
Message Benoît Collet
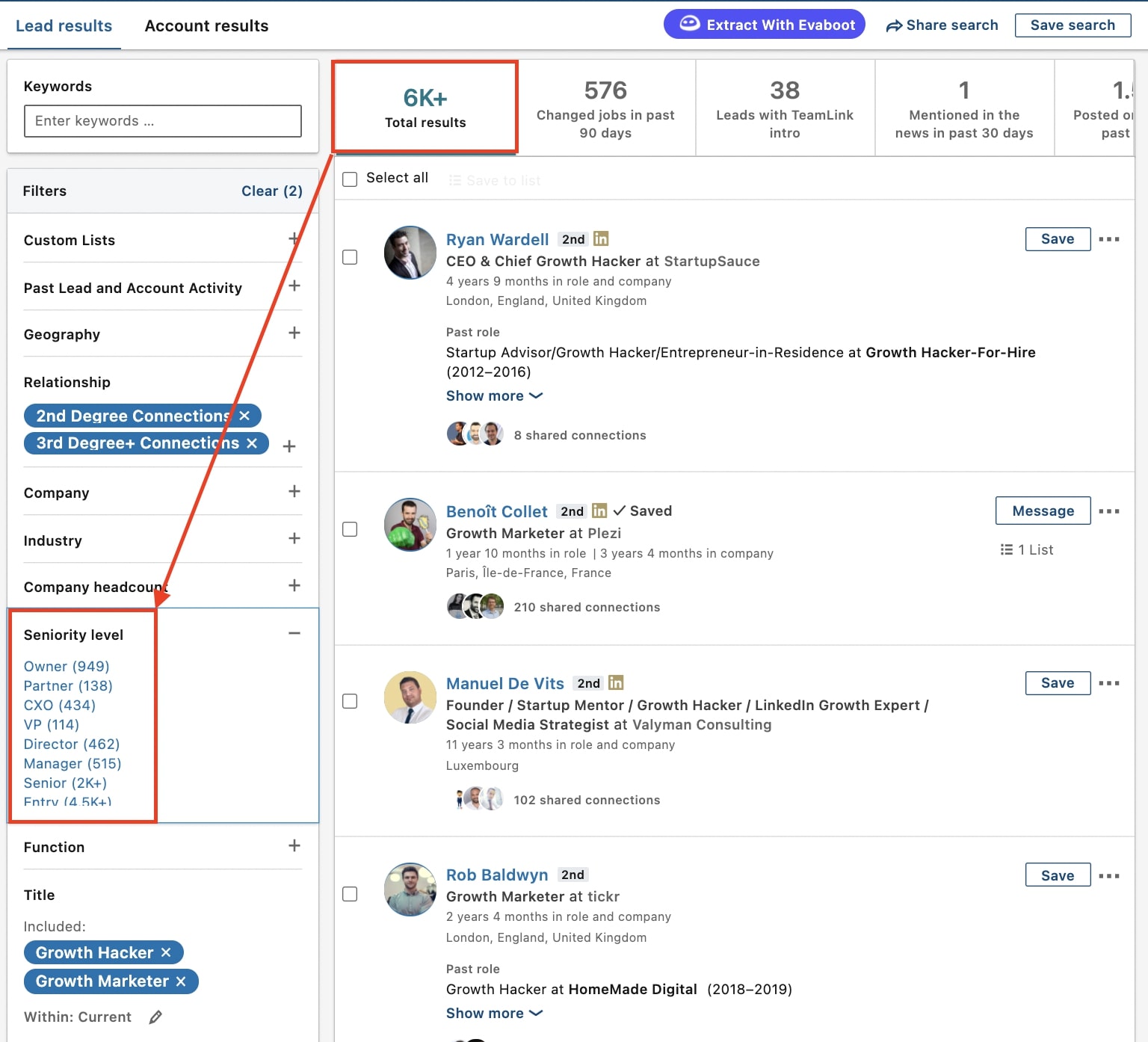[x=1043, y=511]
